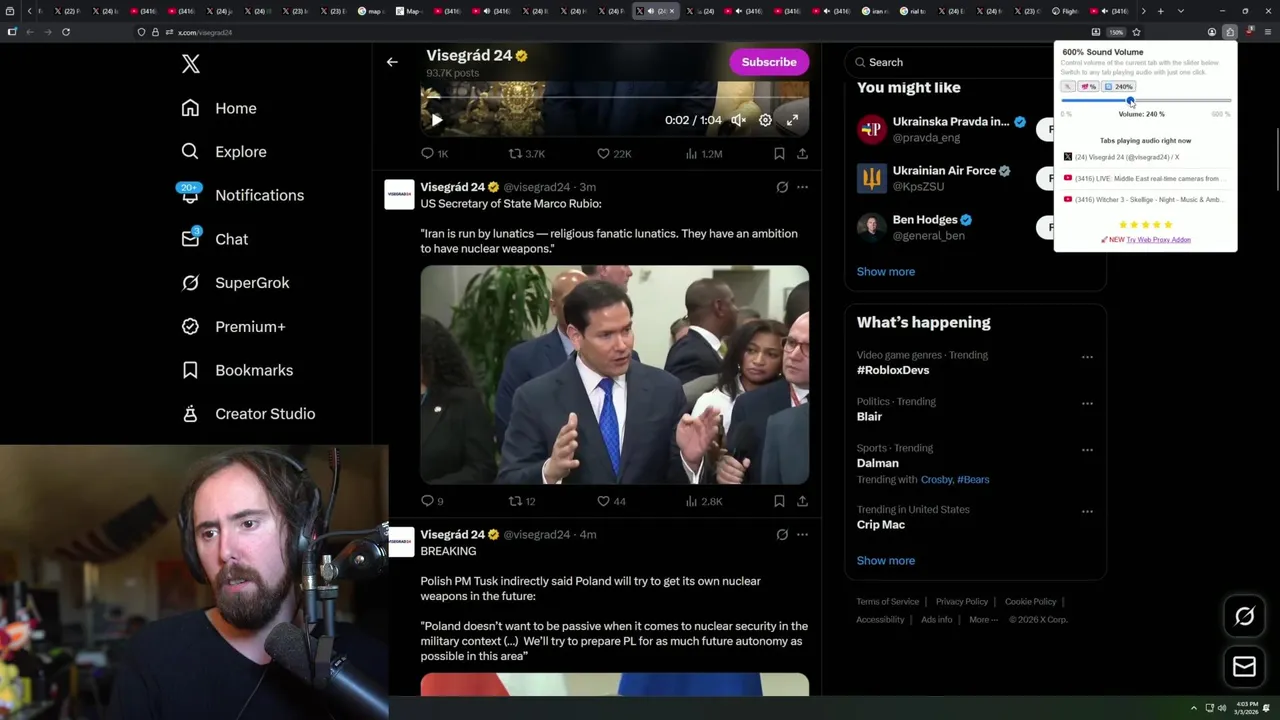
Task: Go to Home in X sidebar
Action: 219,108
